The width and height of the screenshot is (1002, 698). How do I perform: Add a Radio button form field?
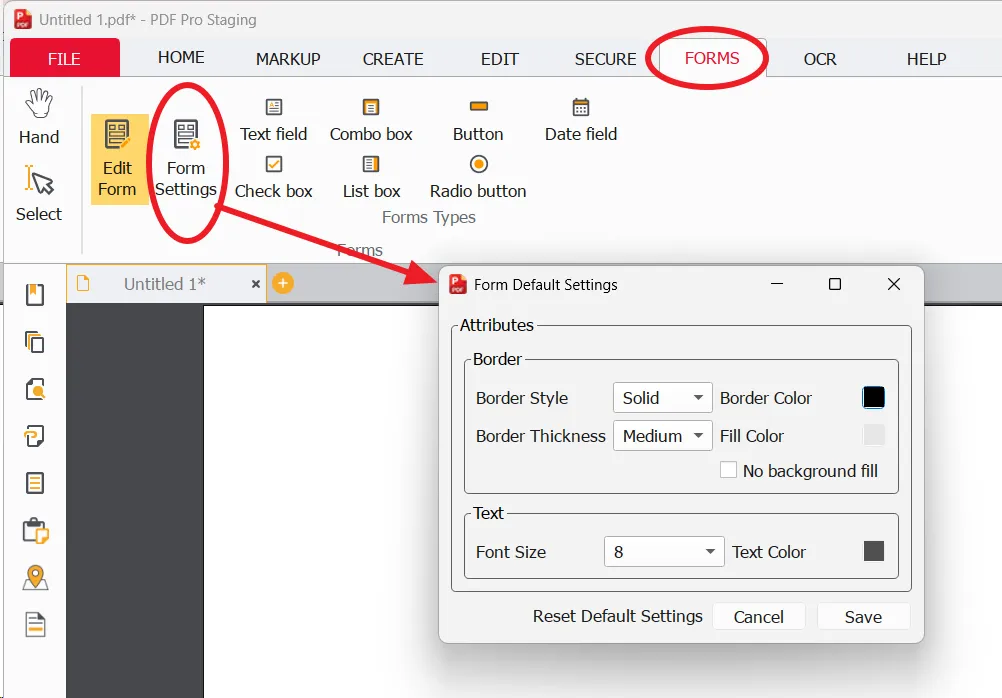[x=478, y=178]
